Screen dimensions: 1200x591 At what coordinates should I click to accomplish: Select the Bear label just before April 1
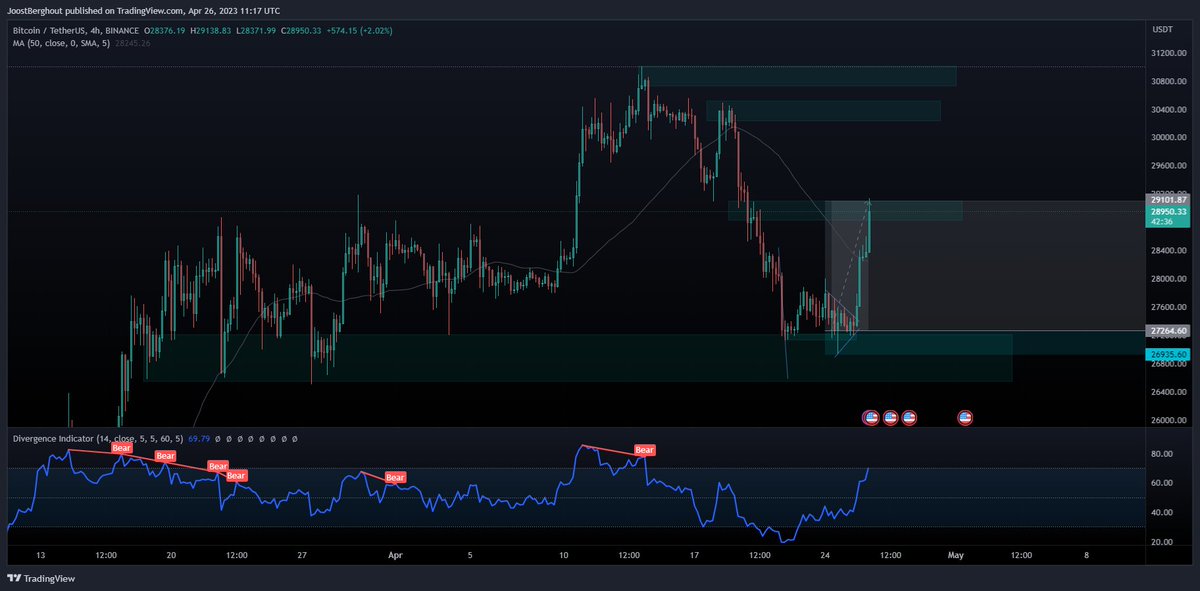tap(395, 478)
